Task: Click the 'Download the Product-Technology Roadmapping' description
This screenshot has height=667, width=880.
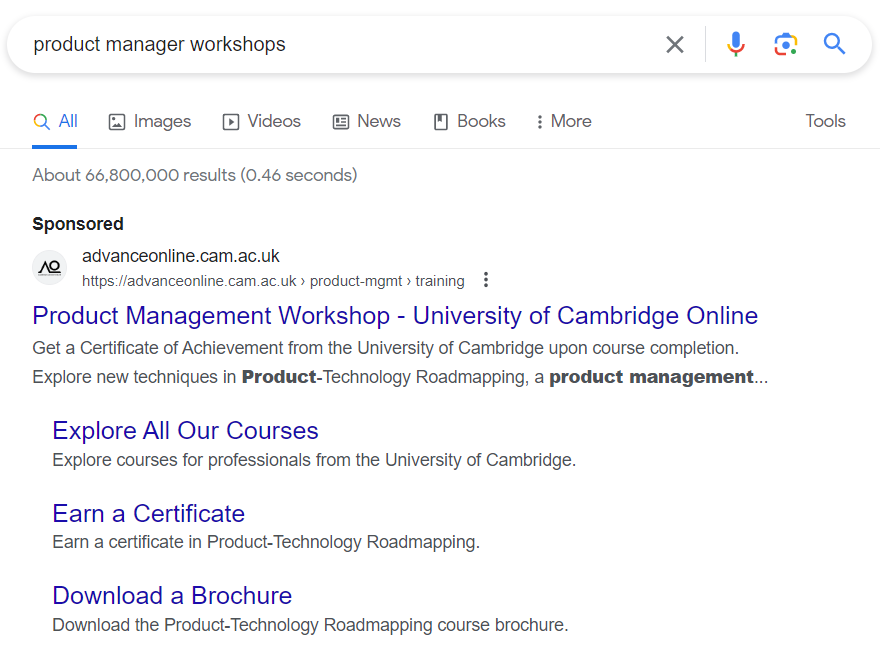Action: coord(310,625)
